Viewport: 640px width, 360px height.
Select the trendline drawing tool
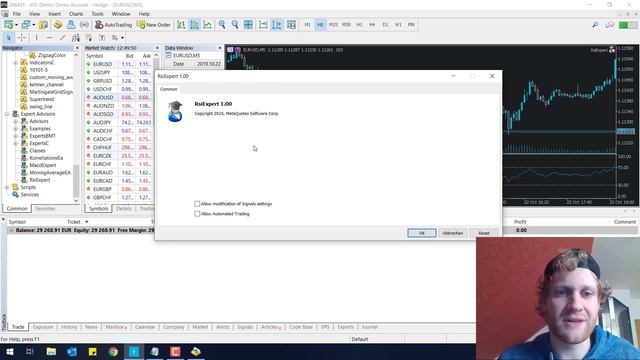pos(62,38)
